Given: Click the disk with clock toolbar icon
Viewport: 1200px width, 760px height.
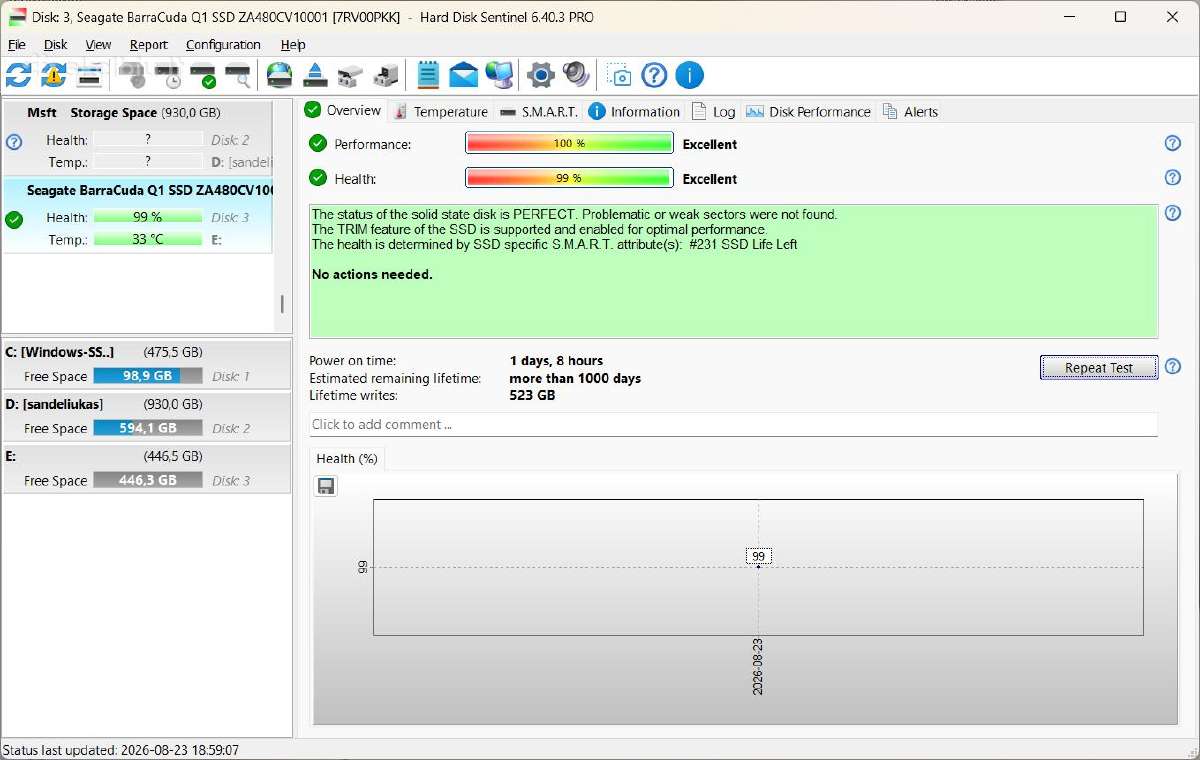Looking at the screenshot, I should point(168,75).
